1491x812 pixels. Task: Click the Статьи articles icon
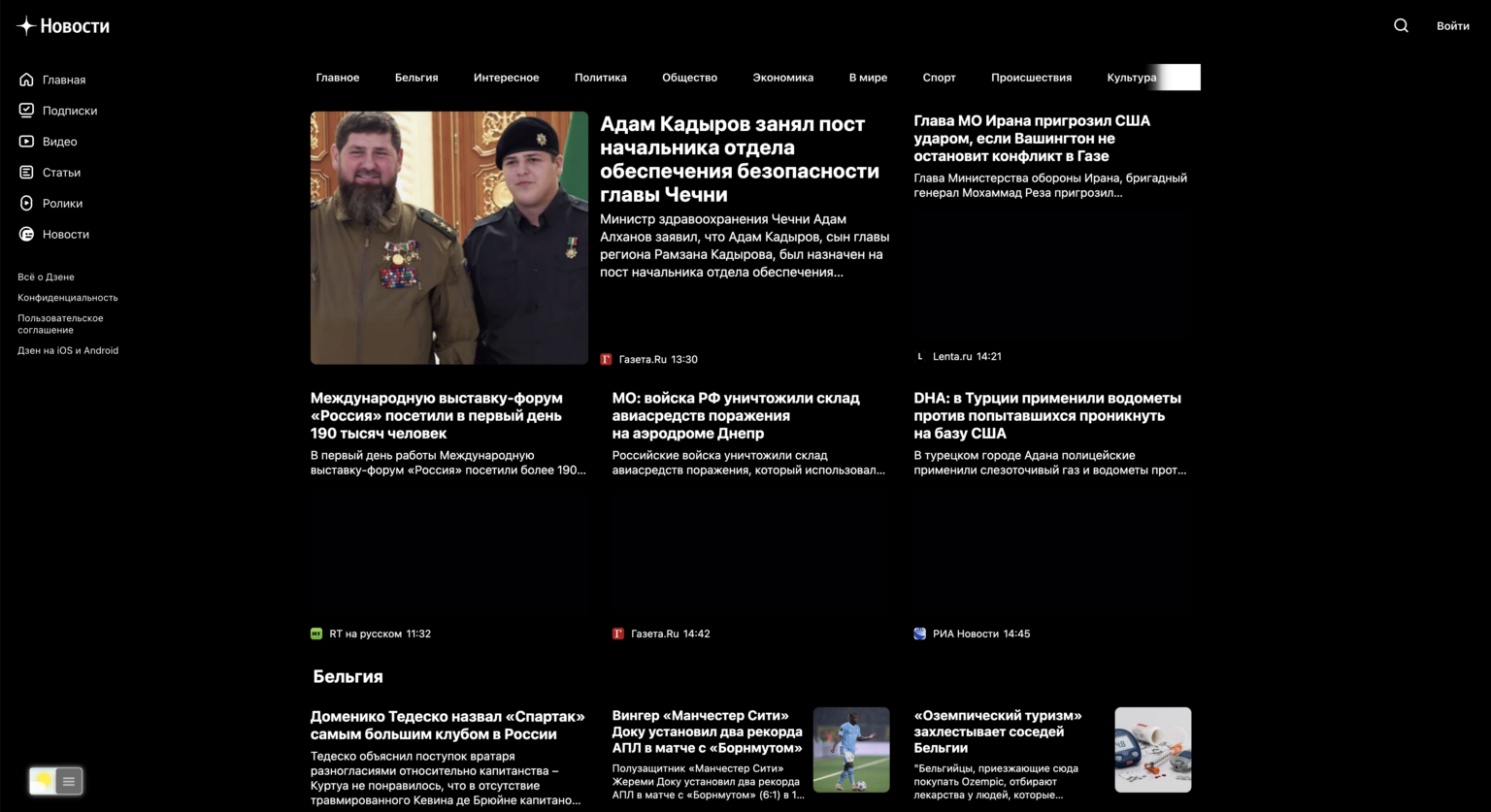pyautogui.click(x=26, y=172)
